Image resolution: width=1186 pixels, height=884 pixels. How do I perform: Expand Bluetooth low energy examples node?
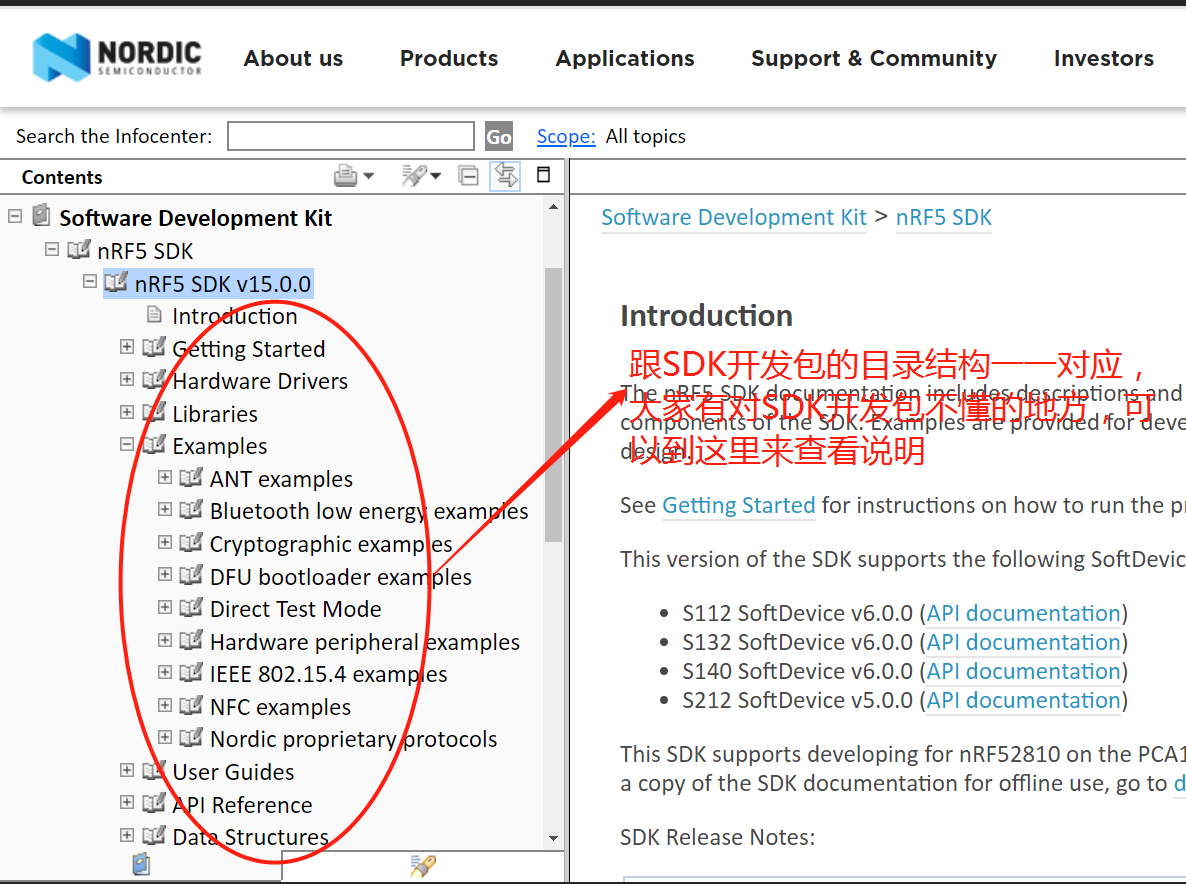(x=165, y=509)
